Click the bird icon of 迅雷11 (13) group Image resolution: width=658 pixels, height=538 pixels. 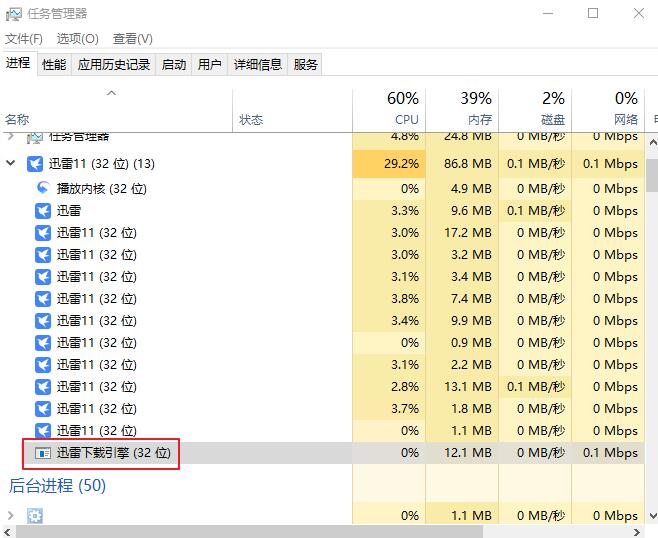35,163
